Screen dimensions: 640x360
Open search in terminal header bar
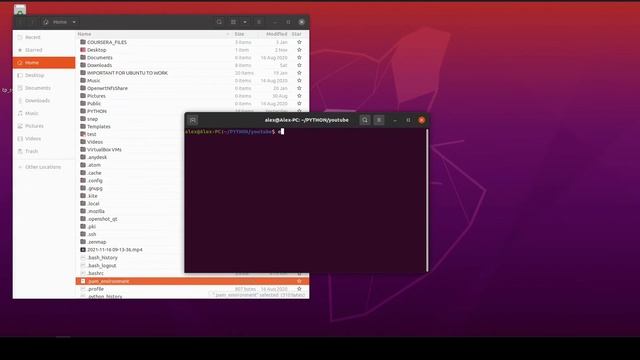click(365, 120)
